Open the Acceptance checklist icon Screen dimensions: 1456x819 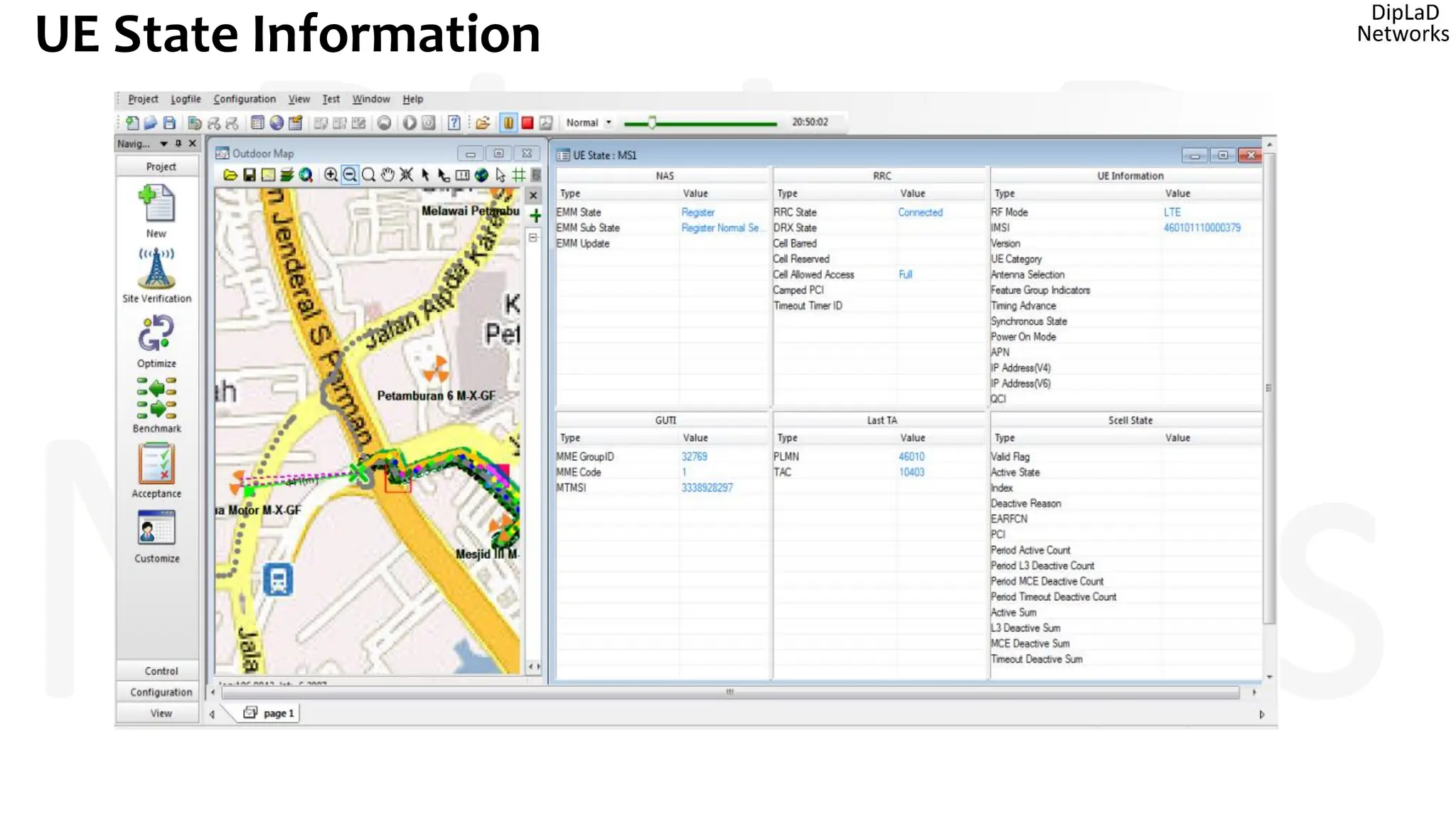156,464
